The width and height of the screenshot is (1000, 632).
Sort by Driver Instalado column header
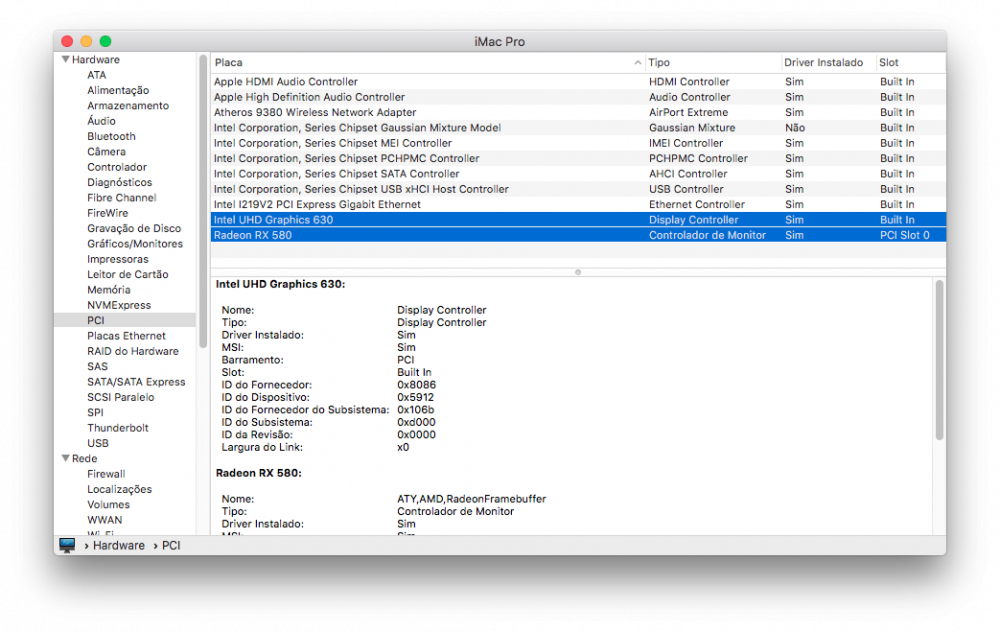(x=823, y=62)
